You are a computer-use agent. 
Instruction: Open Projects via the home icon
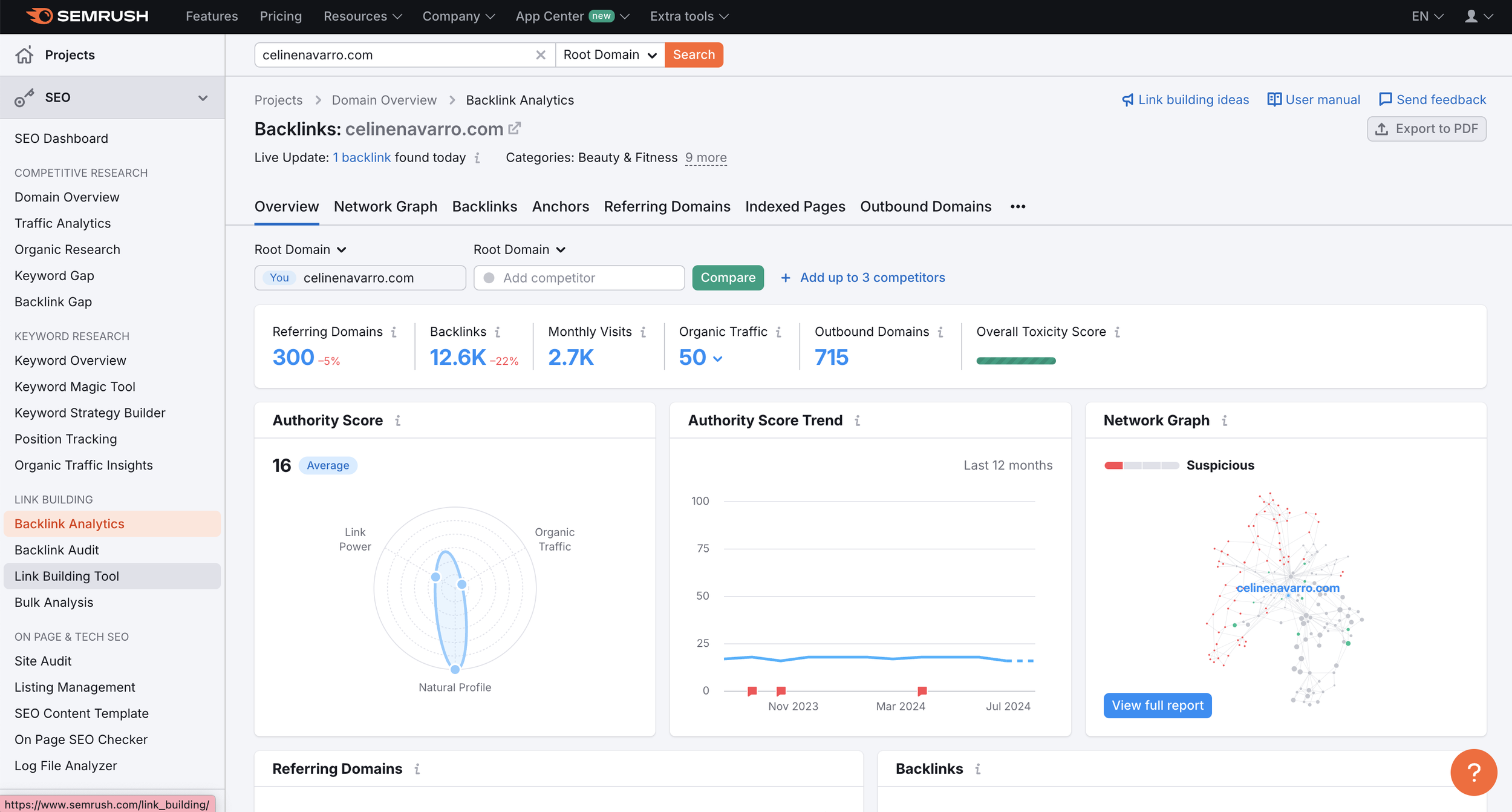24,54
